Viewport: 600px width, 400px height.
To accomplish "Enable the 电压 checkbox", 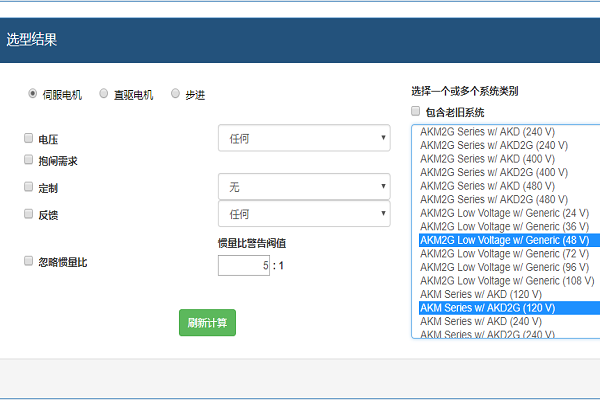I will [x=28, y=138].
